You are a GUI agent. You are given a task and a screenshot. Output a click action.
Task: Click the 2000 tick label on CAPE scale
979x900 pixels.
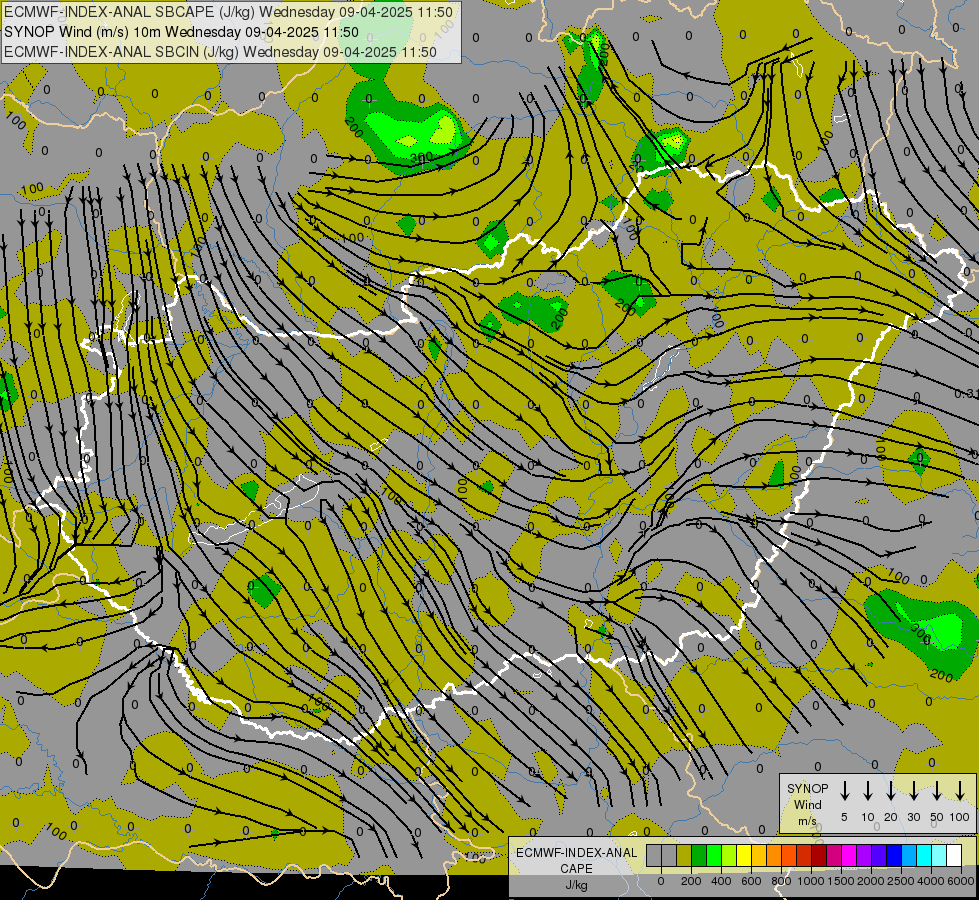click(x=871, y=881)
